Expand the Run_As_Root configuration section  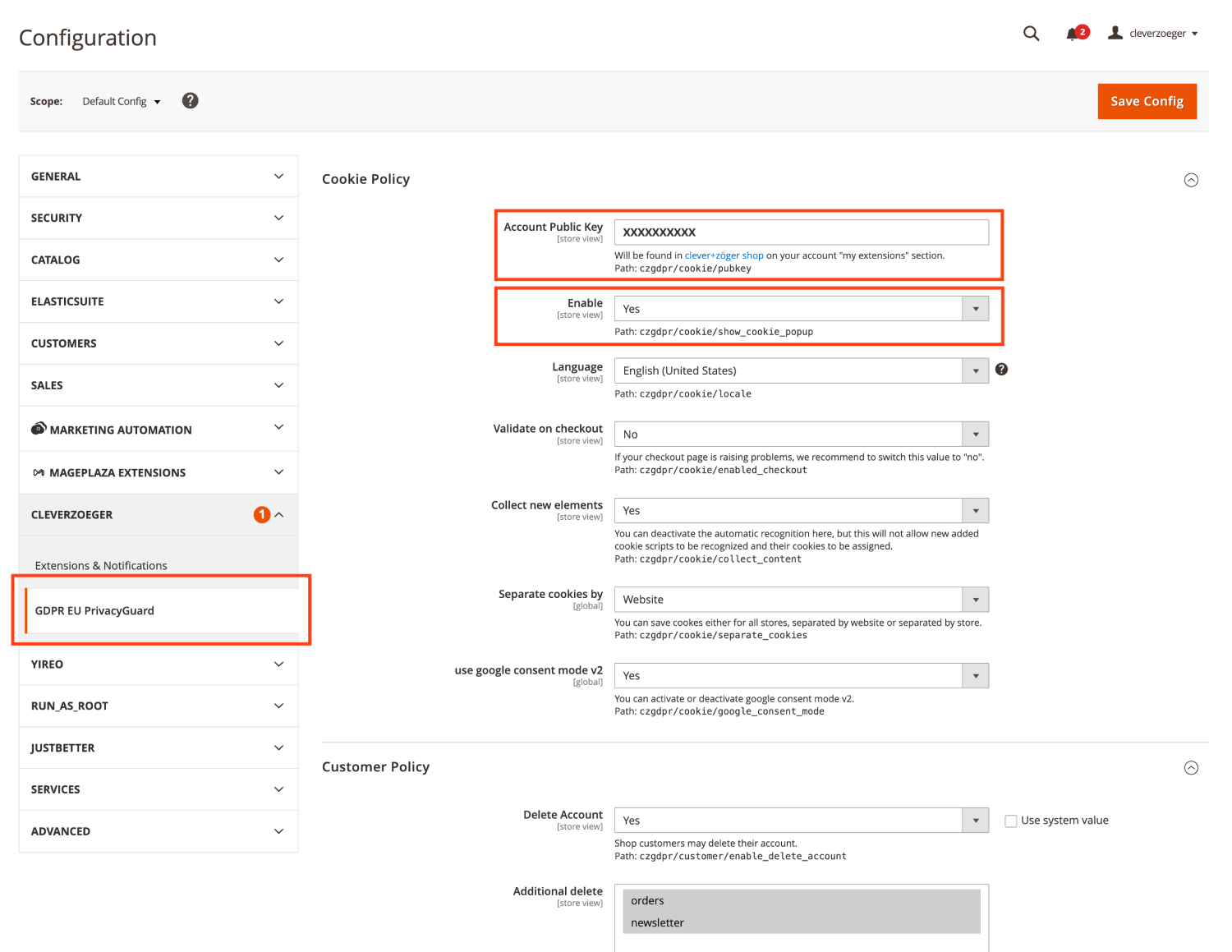coord(159,706)
